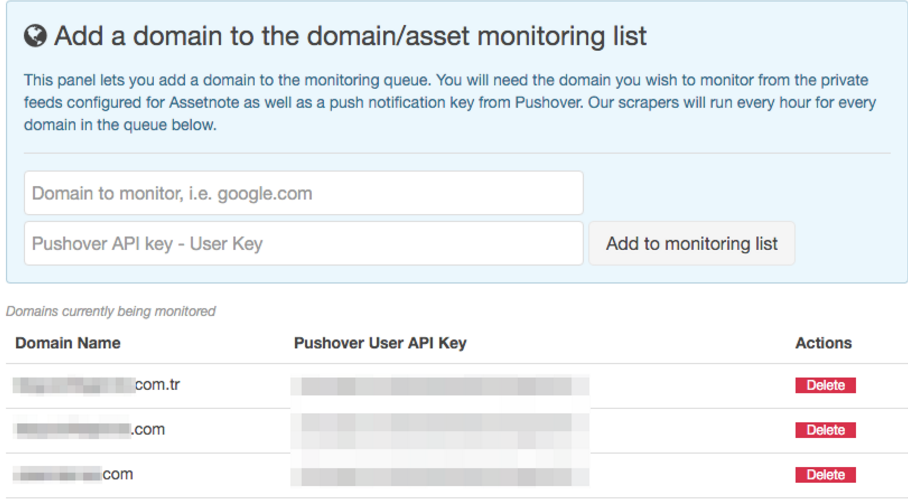Click the API key cell in the .com.tr row

pos(440,386)
